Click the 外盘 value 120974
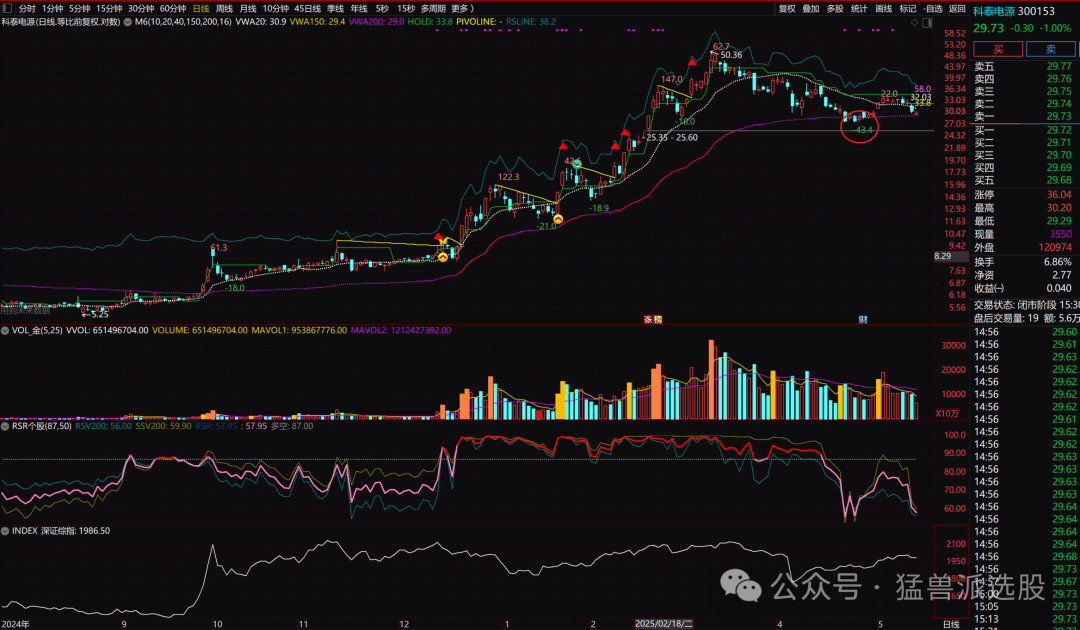 tap(1055, 247)
